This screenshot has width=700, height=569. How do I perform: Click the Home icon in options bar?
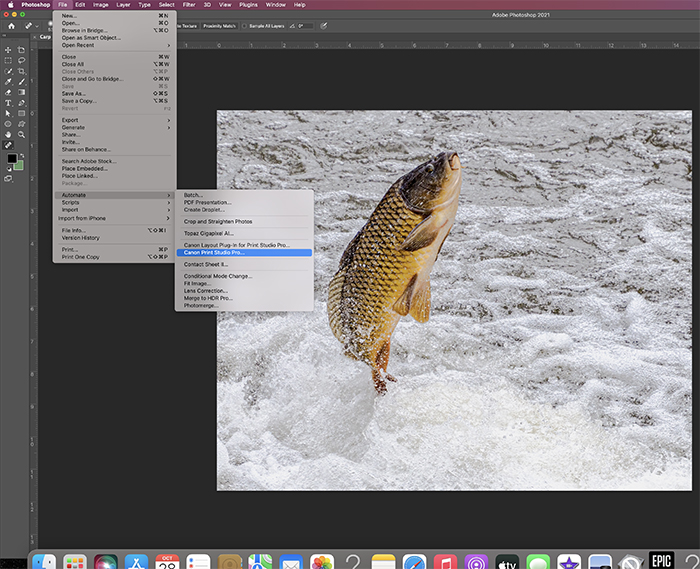tap(11, 26)
